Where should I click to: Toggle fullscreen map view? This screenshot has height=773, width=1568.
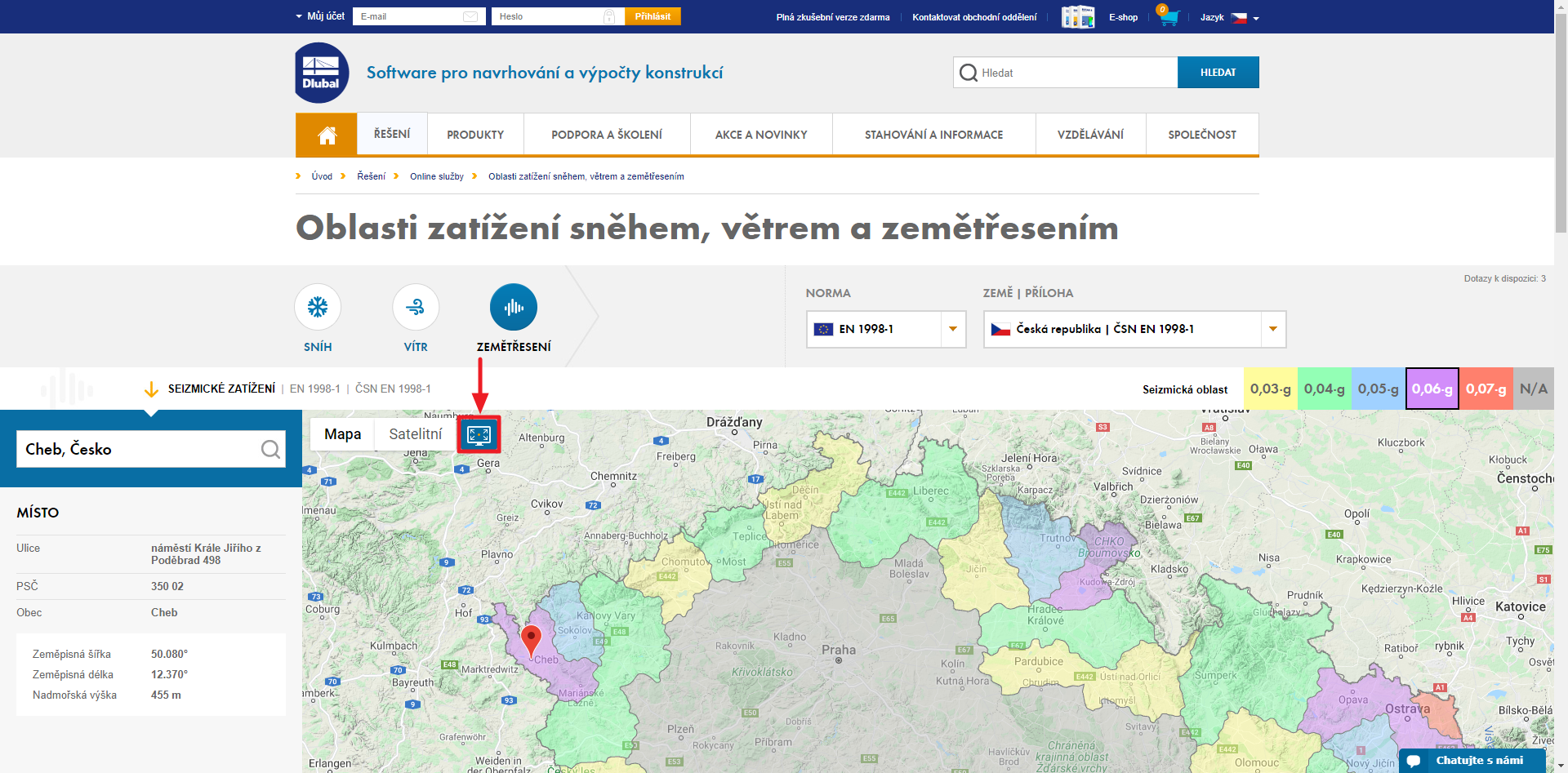[479, 434]
